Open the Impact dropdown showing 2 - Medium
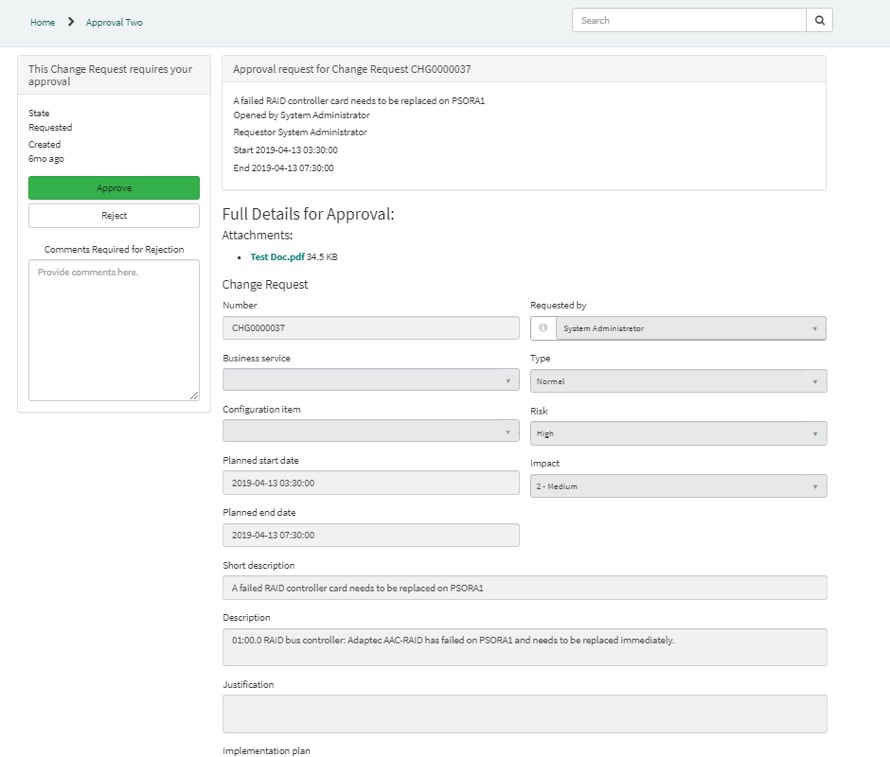This screenshot has height=757, width=890. point(678,486)
